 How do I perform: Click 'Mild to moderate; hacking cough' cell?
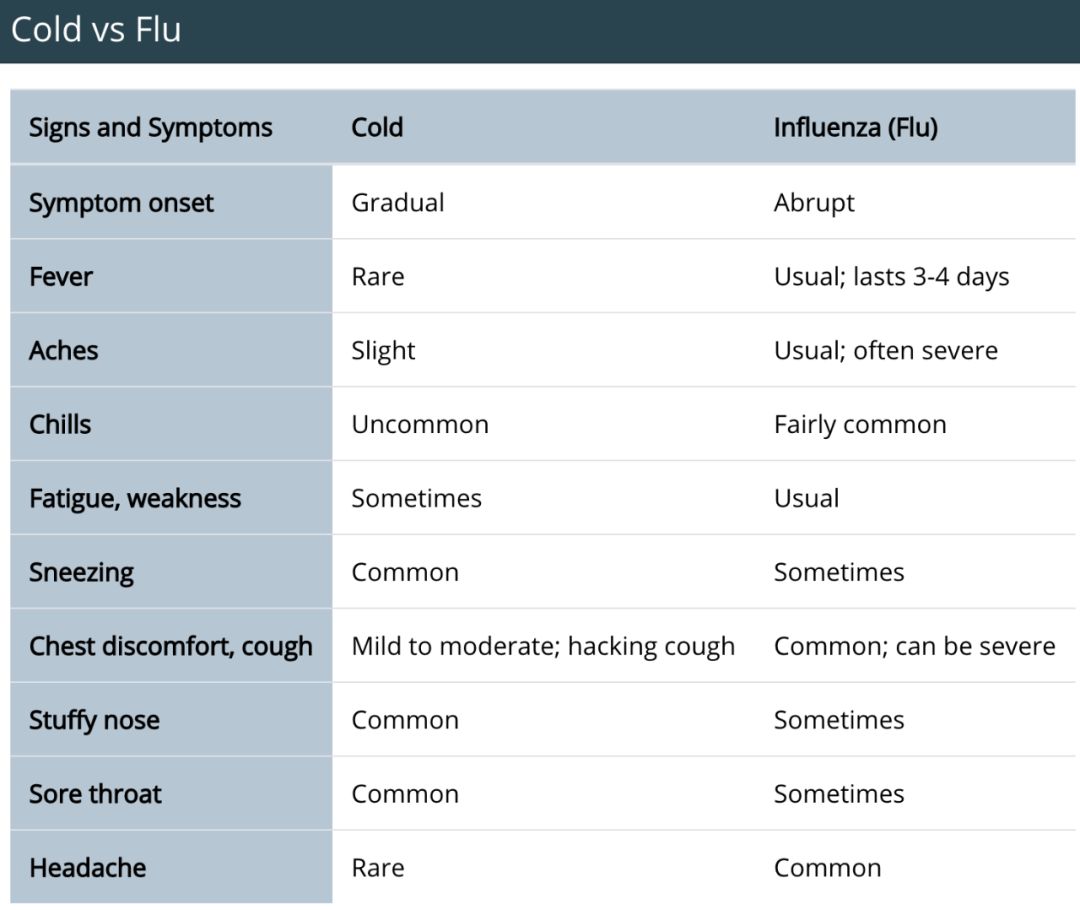point(543,646)
